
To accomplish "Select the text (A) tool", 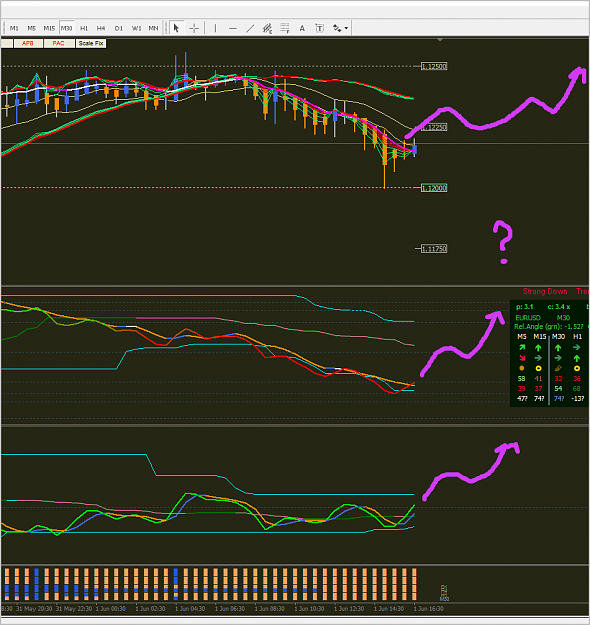I will point(302,28).
